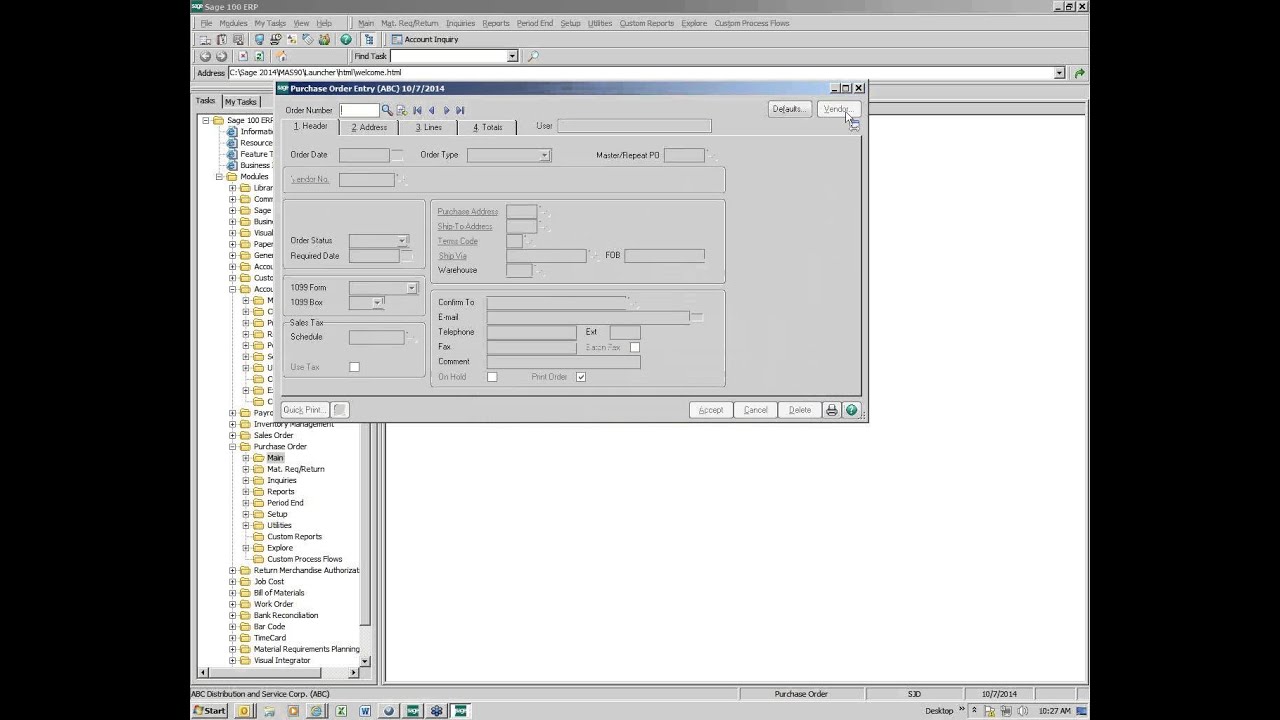The height and width of the screenshot is (720, 1280).
Task: Click the Delete button
Action: 800,410
